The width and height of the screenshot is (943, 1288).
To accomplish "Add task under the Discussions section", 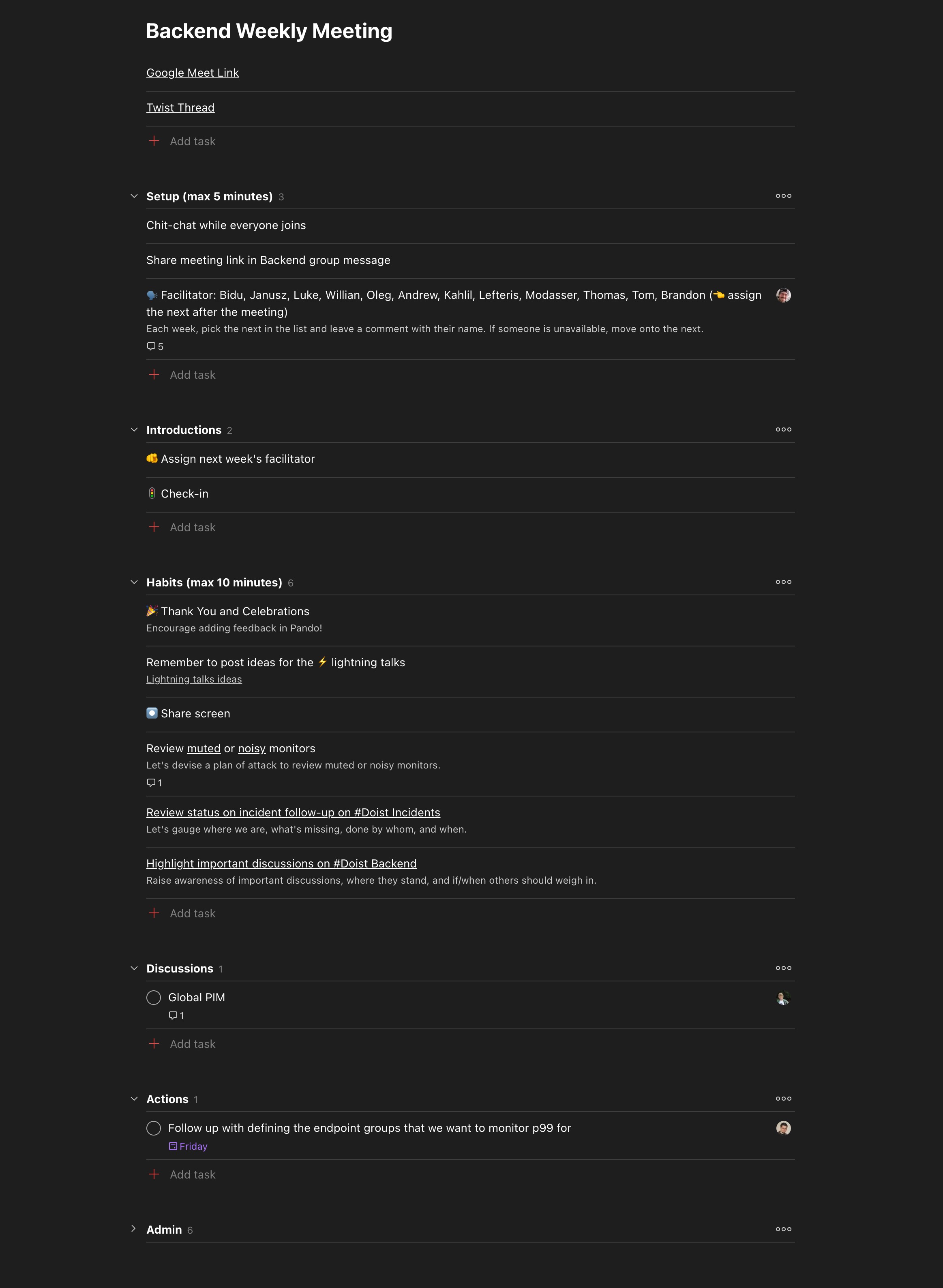I will pyautogui.click(x=192, y=1044).
